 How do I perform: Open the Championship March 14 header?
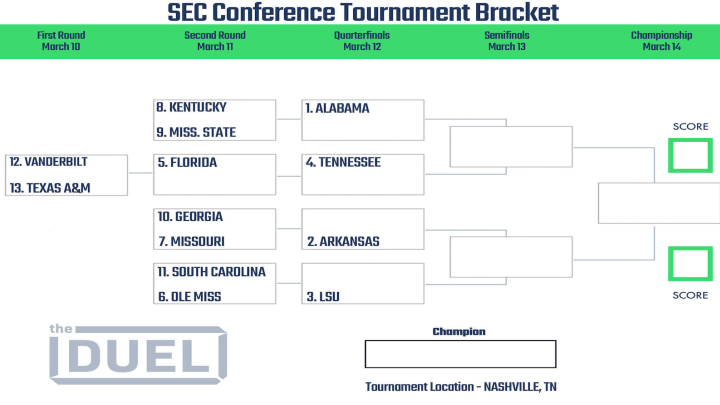pyautogui.click(x=661, y=41)
